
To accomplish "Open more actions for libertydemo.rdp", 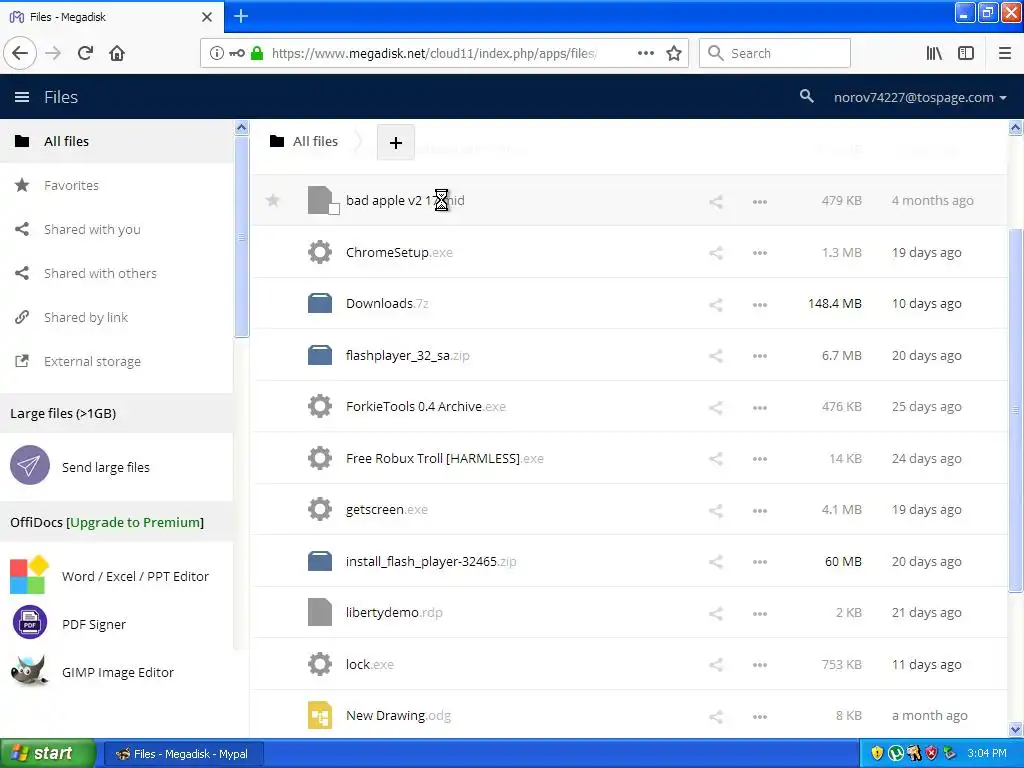I will [760, 613].
